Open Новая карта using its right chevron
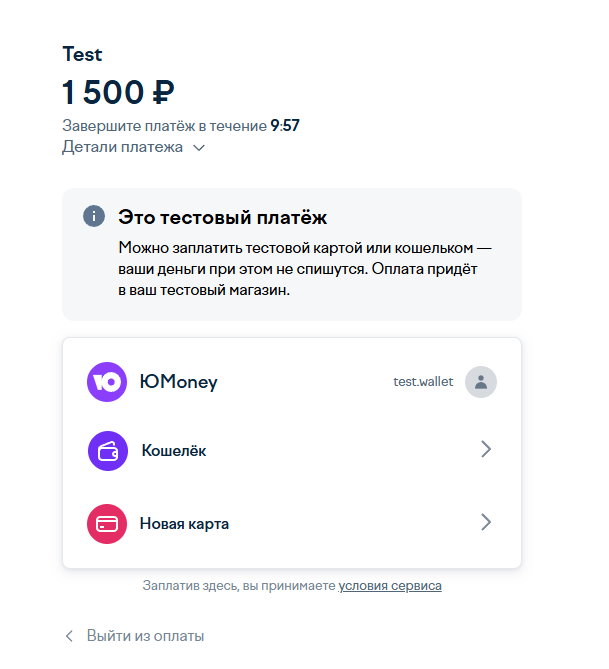Viewport: 609px width, 669px height. 486,522
